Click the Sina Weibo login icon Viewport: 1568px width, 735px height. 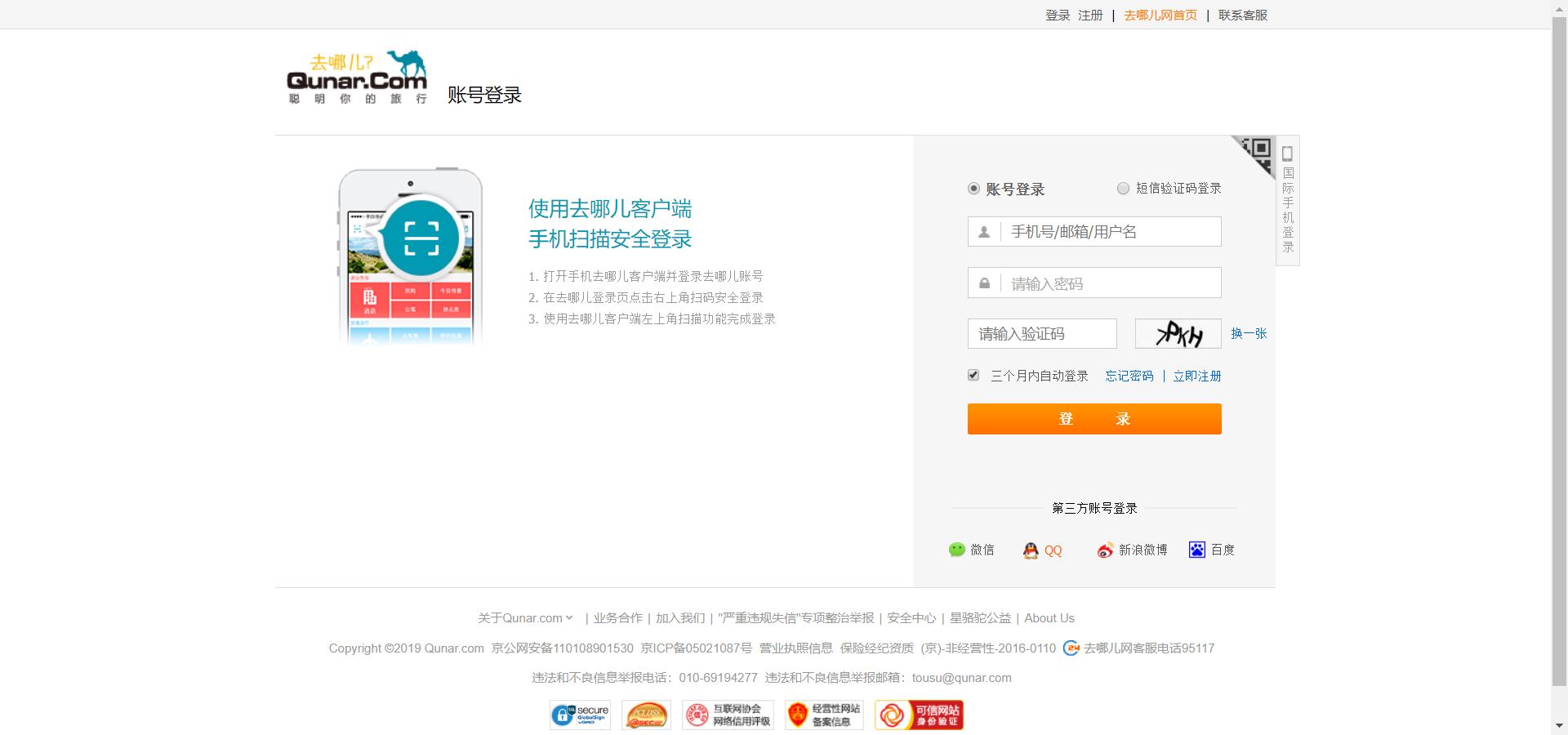click(1105, 550)
